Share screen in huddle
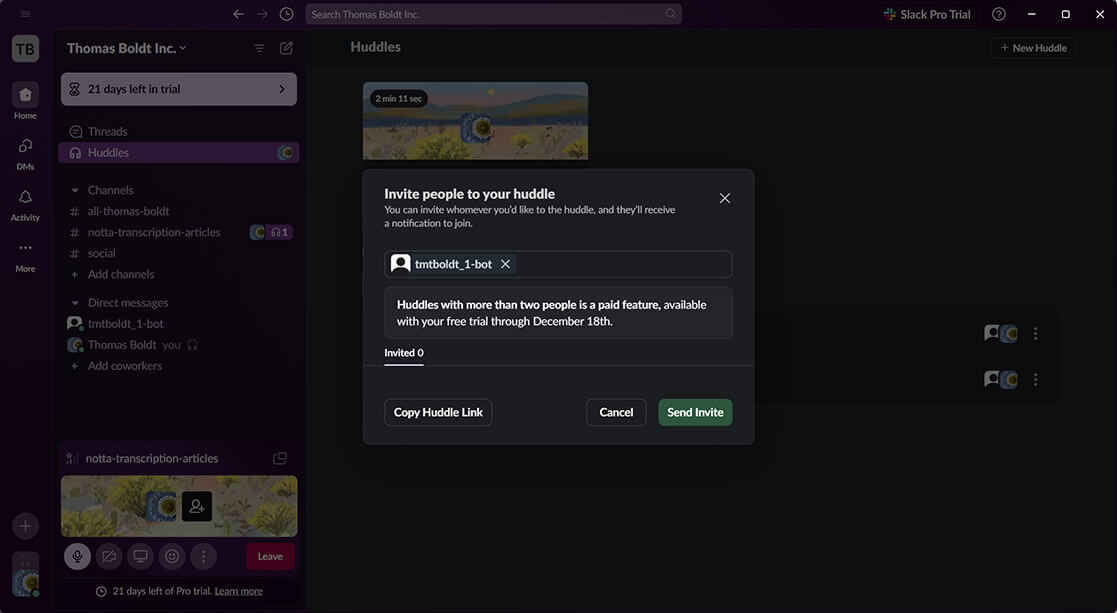Image resolution: width=1117 pixels, height=613 pixels. 140,557
